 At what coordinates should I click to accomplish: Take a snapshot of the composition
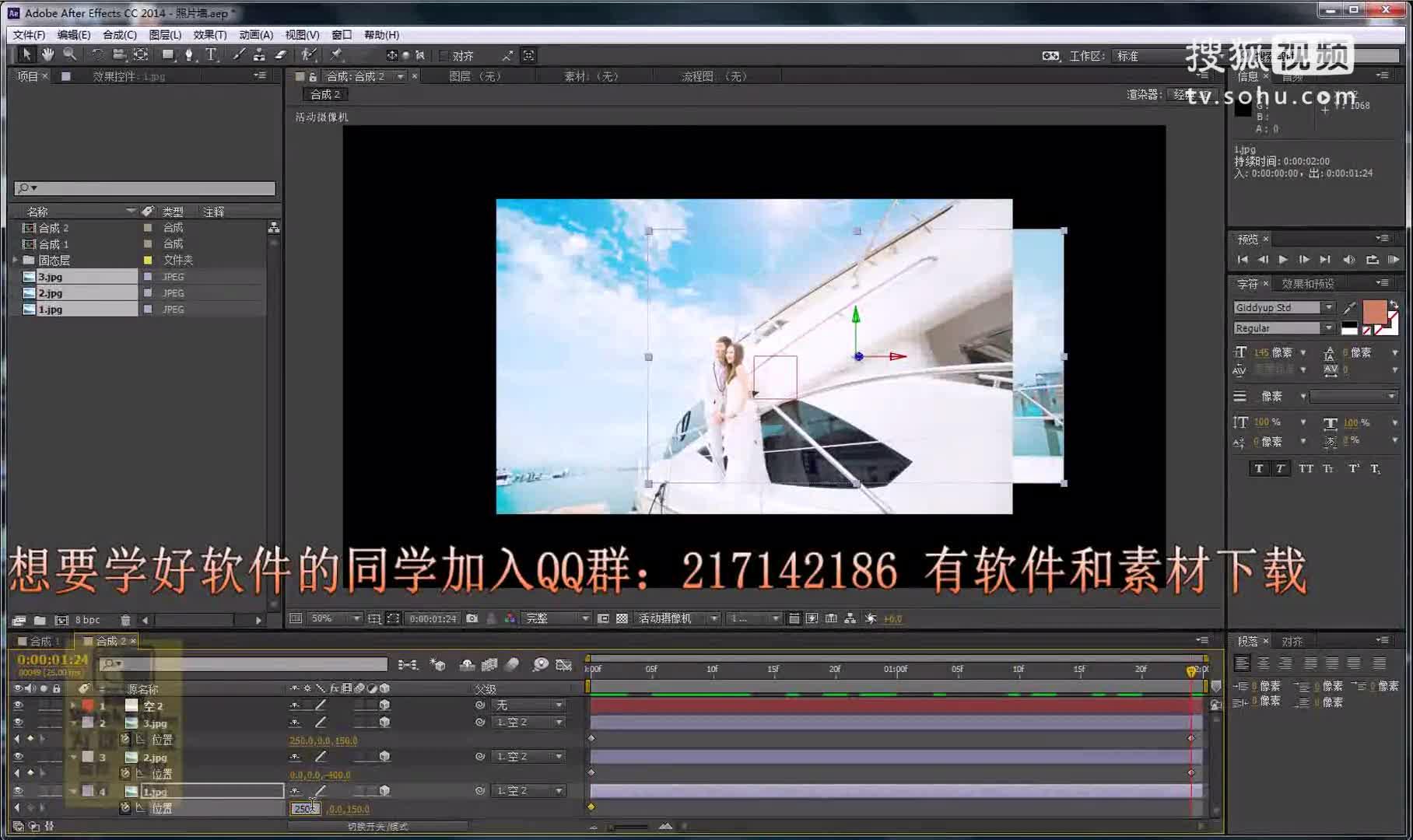pyautogui.click(x=472, y=618)
